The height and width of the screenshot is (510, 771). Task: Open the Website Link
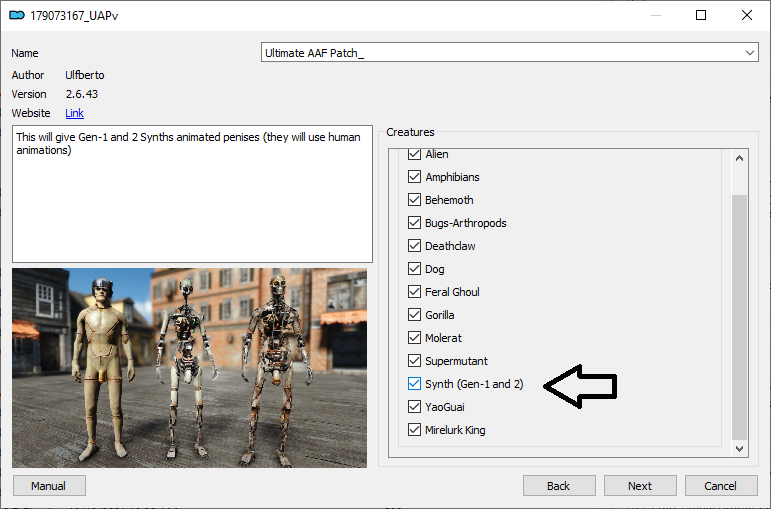click(x=74, y=113)
